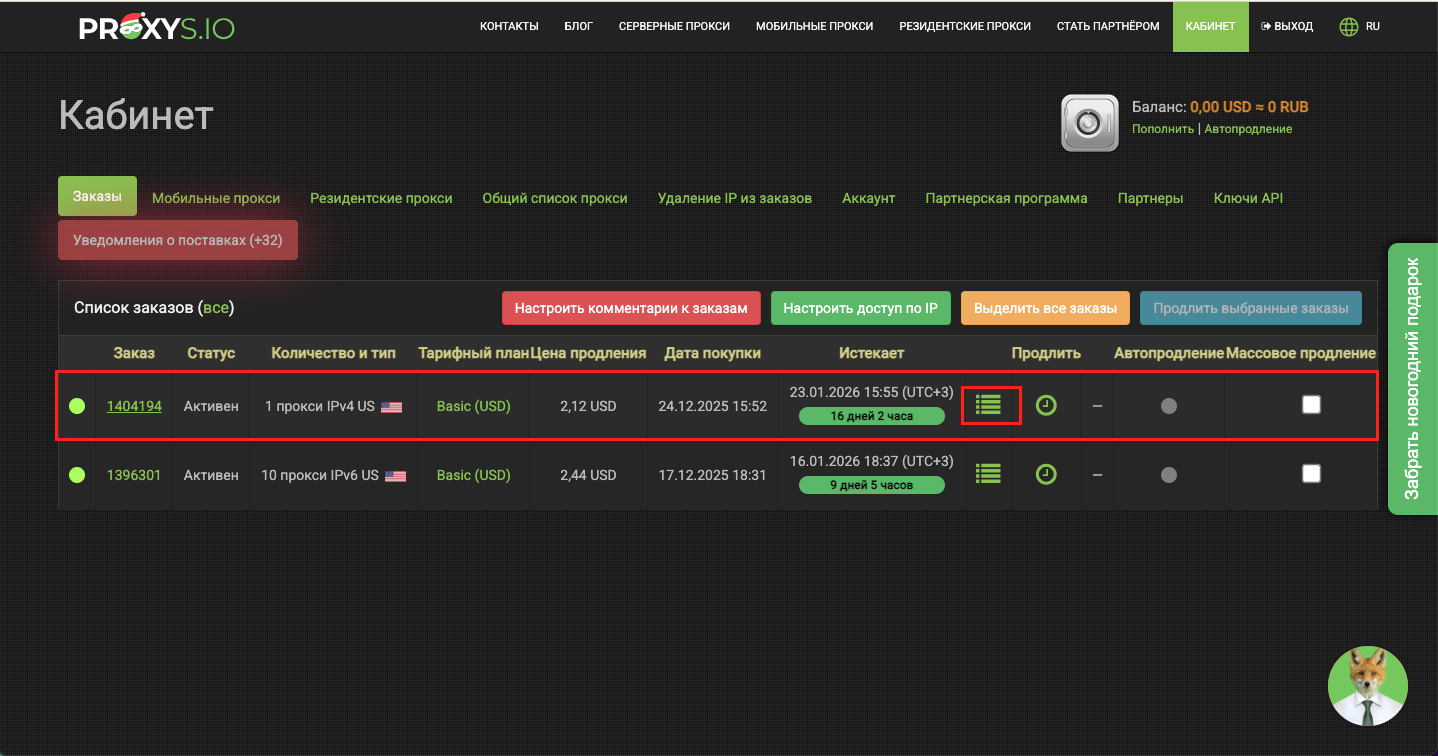
Task: Check mass renewal box for order 1396301
Action: 1311,473
